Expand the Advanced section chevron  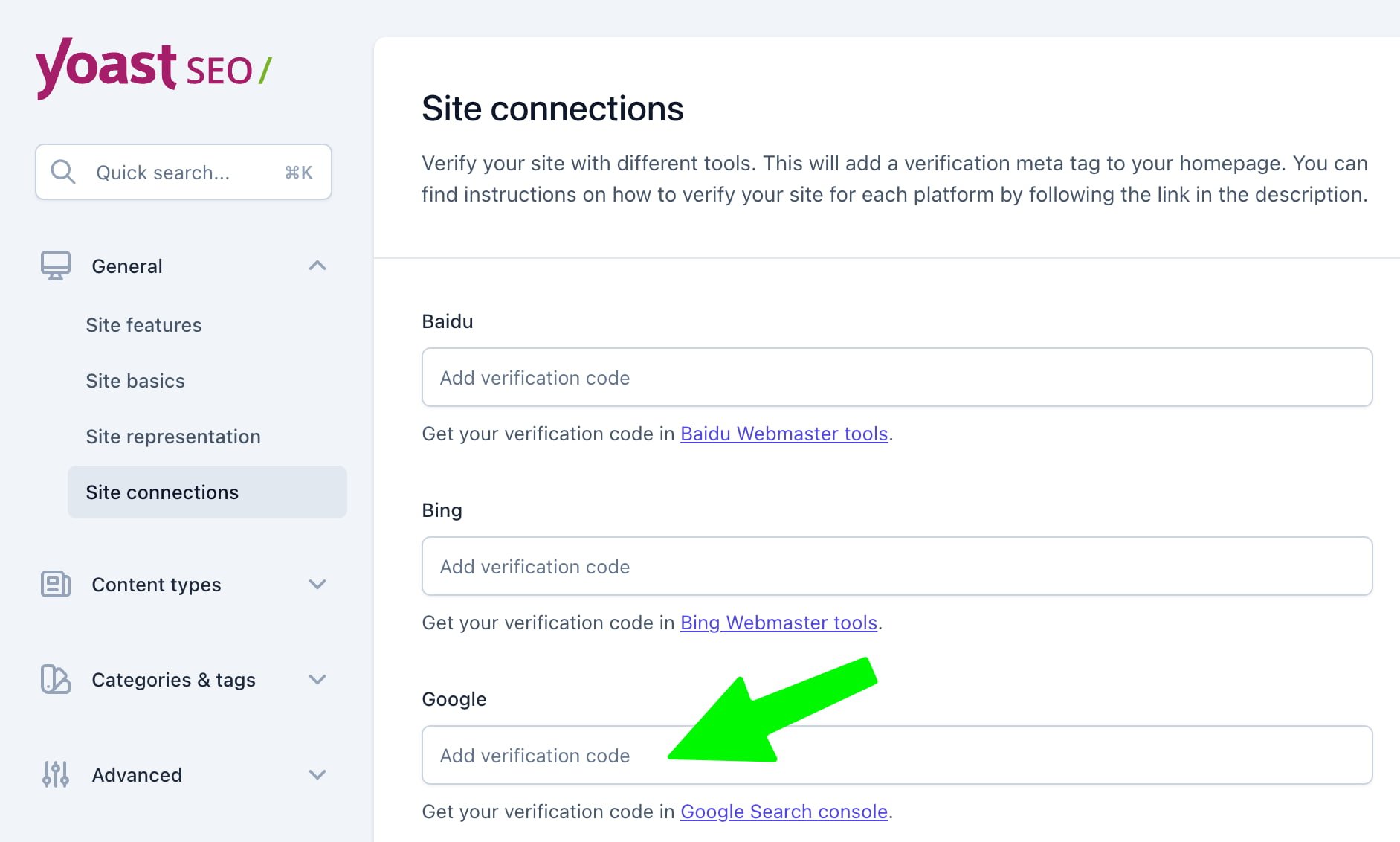317,774
